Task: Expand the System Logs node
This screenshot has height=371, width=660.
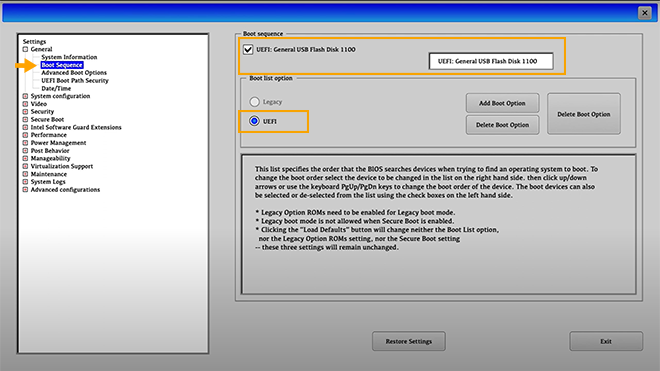Action: point(25,181)
